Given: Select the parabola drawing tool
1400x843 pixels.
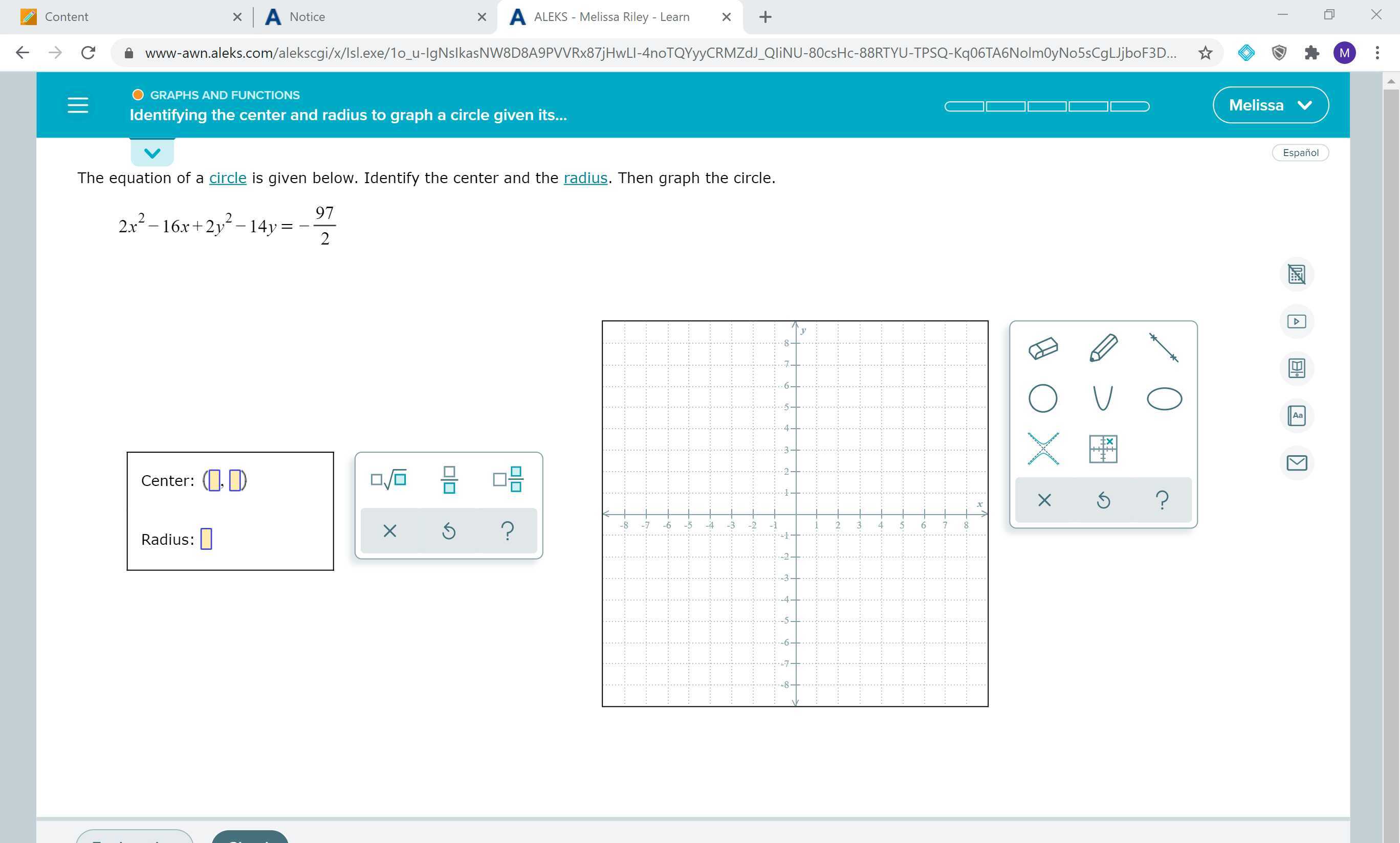Looking at the screenshot, I should click(x=1103, y=397).
